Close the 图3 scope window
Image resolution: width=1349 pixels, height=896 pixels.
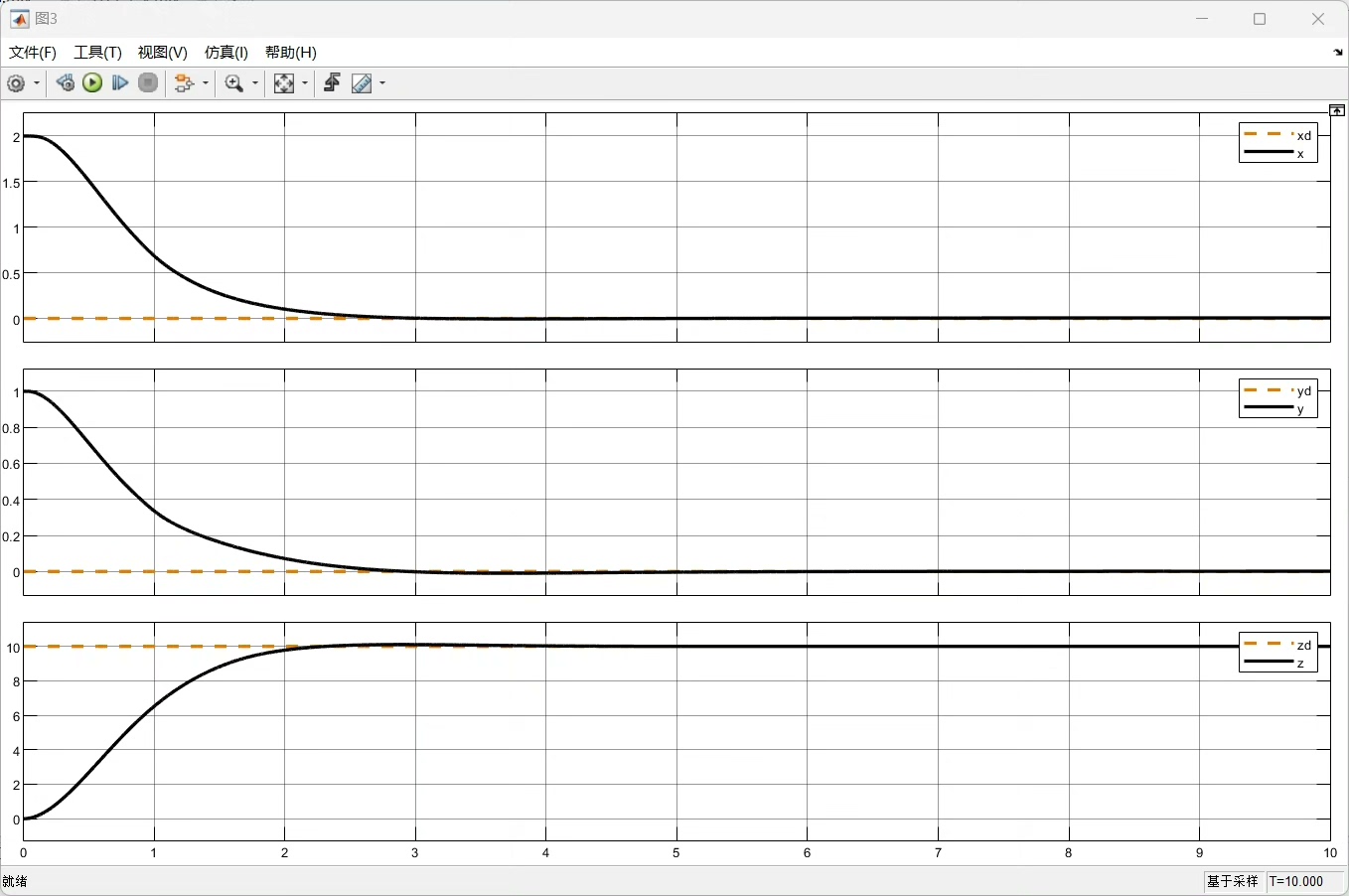[1318, 19]
